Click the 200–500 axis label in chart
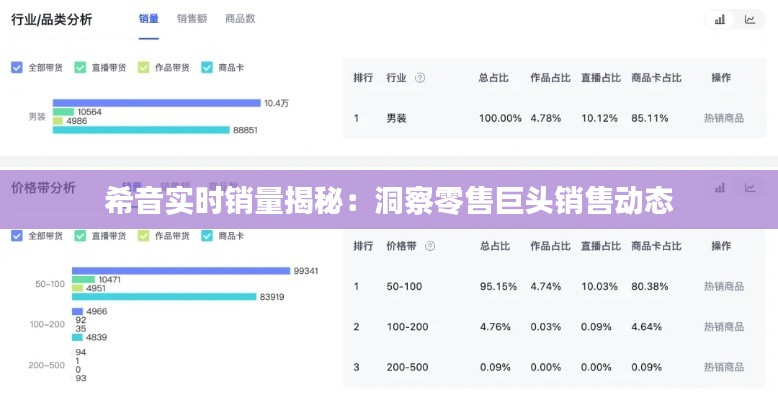Viewport: 778px width, 400px height. (47, 365)
